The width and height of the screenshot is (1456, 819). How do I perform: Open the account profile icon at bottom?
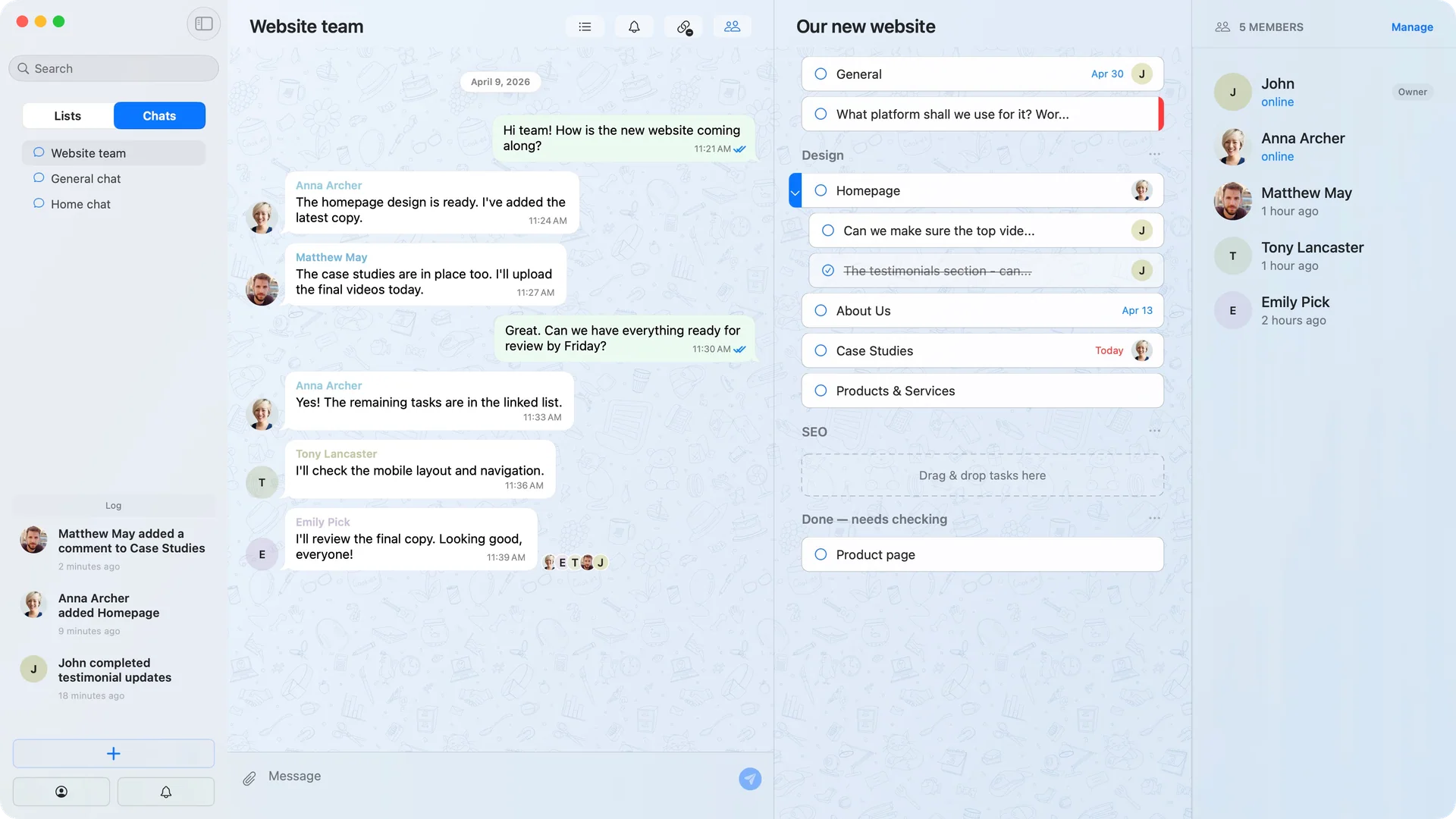(x=61, y=792)
